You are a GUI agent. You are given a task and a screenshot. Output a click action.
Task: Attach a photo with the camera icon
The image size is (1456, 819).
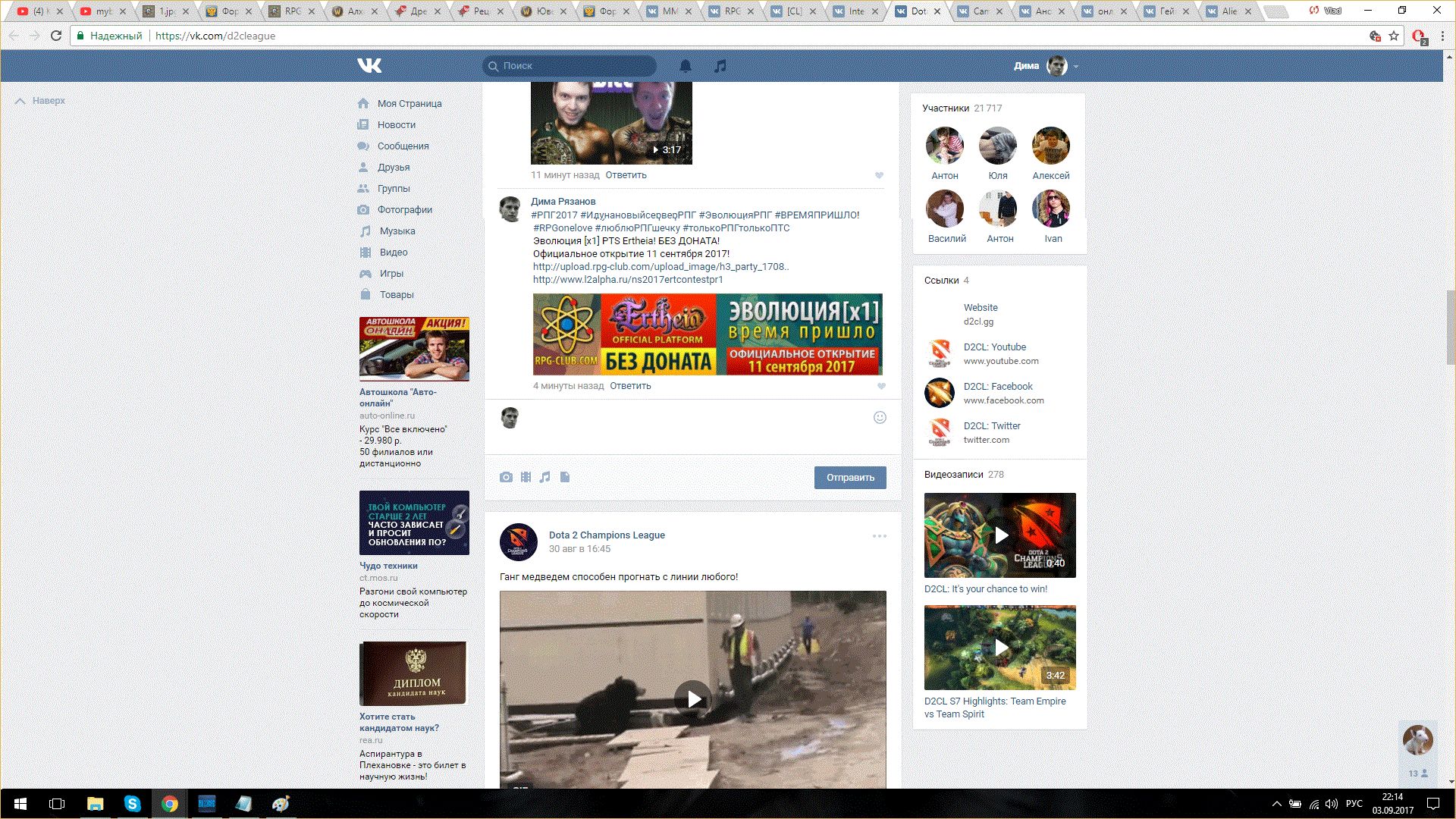point(506,477)
